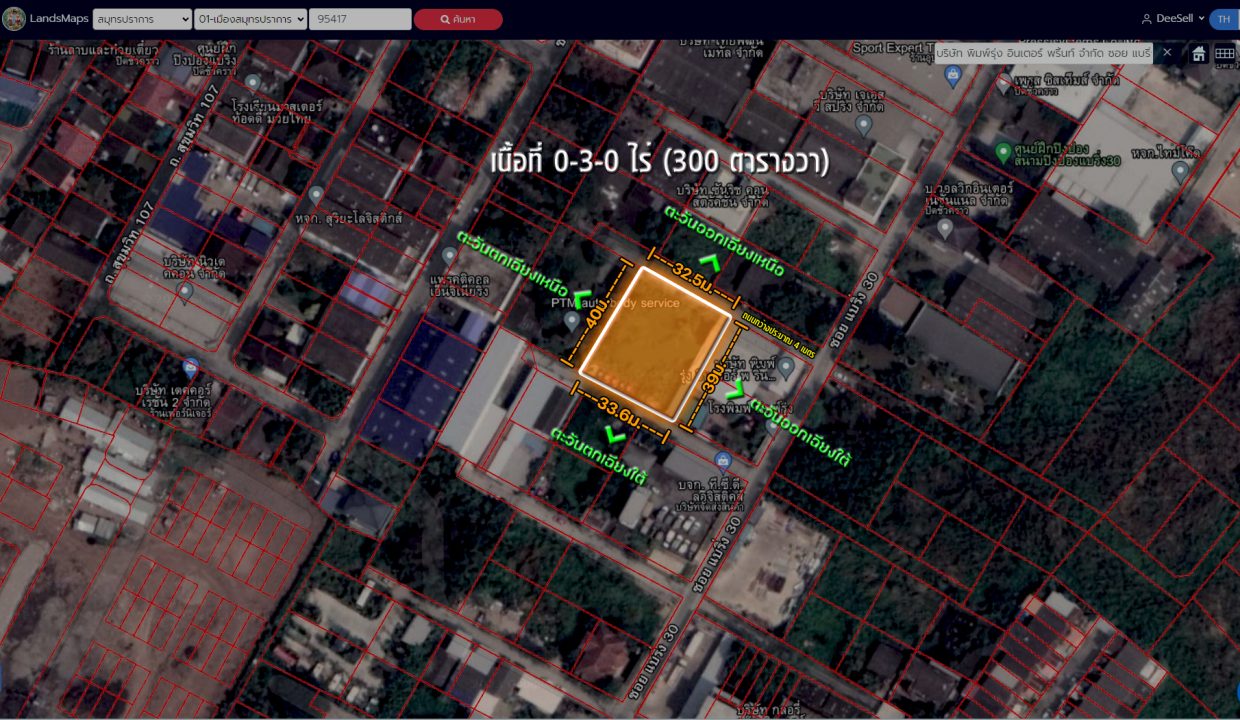1240x720 pixels.
Task: Click the LandsMaps brand name link
Action: [59, 19]
